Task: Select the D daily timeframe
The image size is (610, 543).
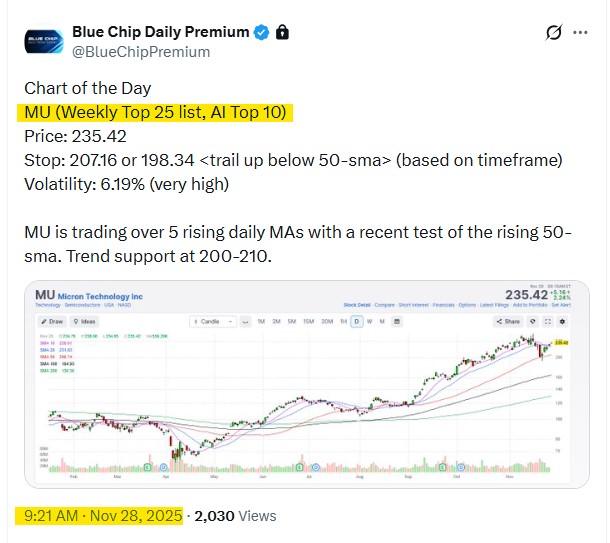Action: pos(354,322)
